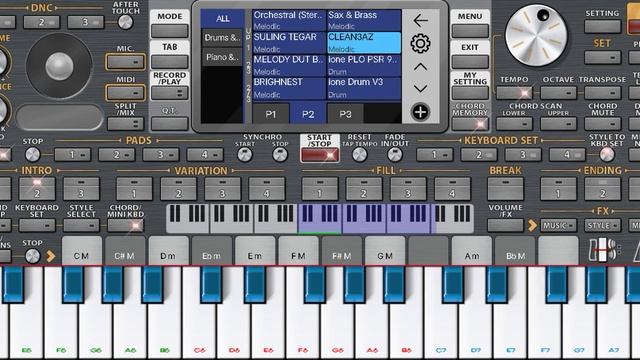The image size is (640, 360).
Task: Choose MELODY DUT B.. sound
Action: tap(289, 65)
